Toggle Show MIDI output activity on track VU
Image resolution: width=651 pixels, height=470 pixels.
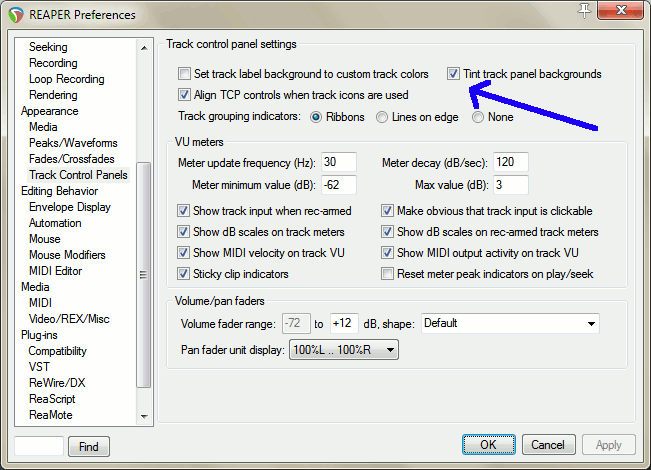click(x=387, y=253)
